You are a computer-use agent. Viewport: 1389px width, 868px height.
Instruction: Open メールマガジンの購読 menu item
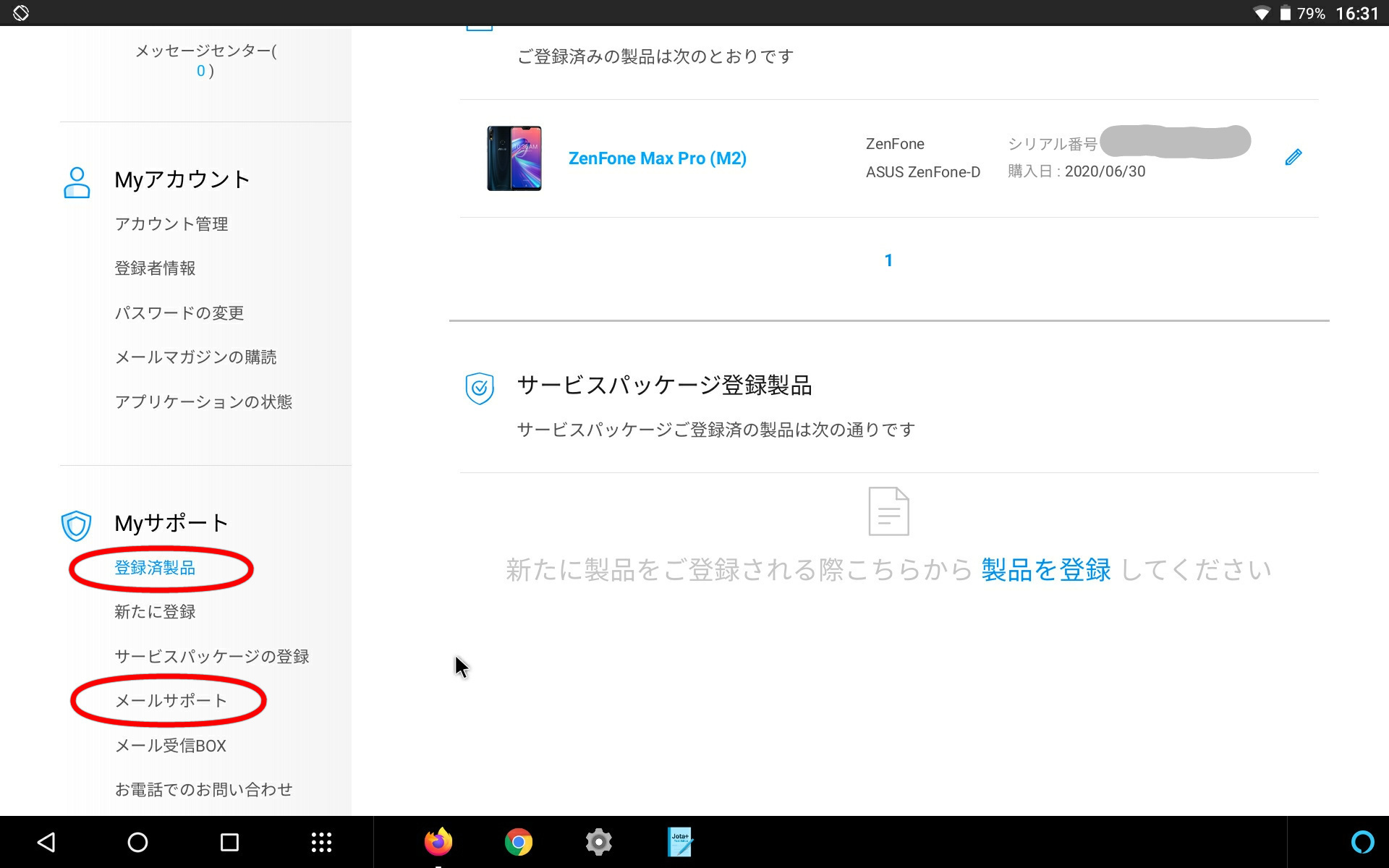[195, 357]
